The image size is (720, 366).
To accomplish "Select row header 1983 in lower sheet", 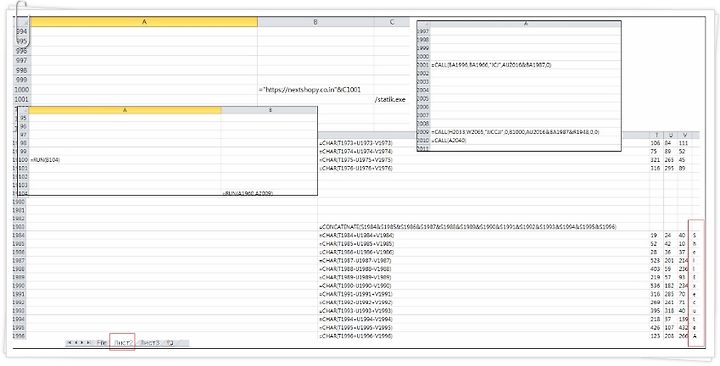I will coord(20,227).
